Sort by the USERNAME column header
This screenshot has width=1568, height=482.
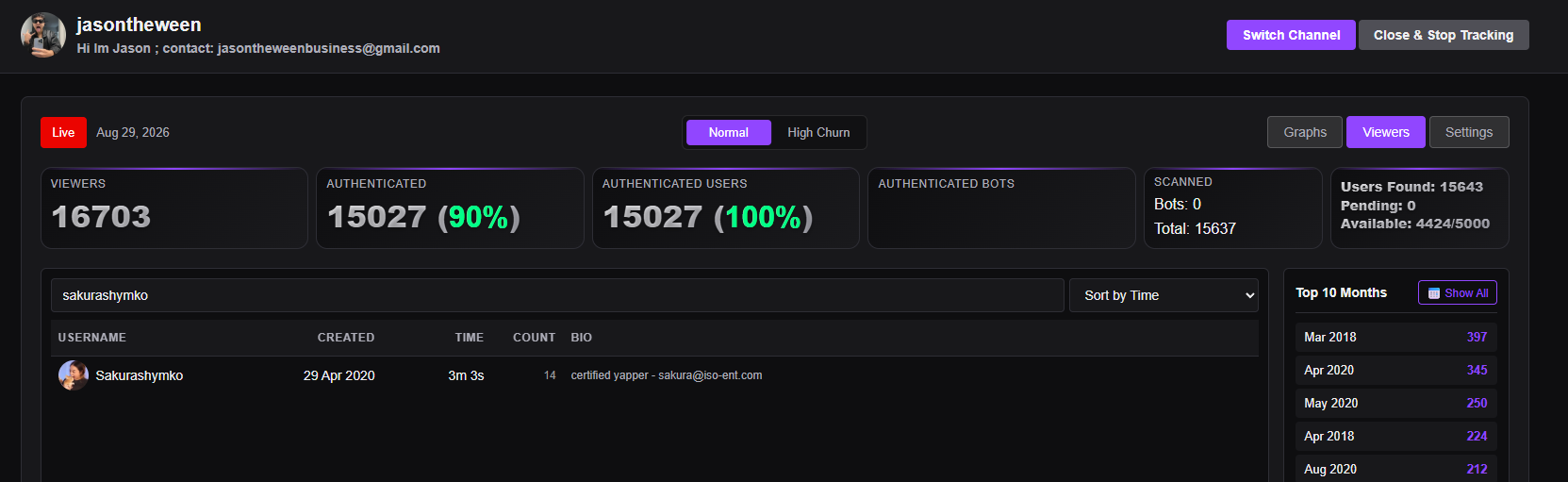[x=92, y=338]
